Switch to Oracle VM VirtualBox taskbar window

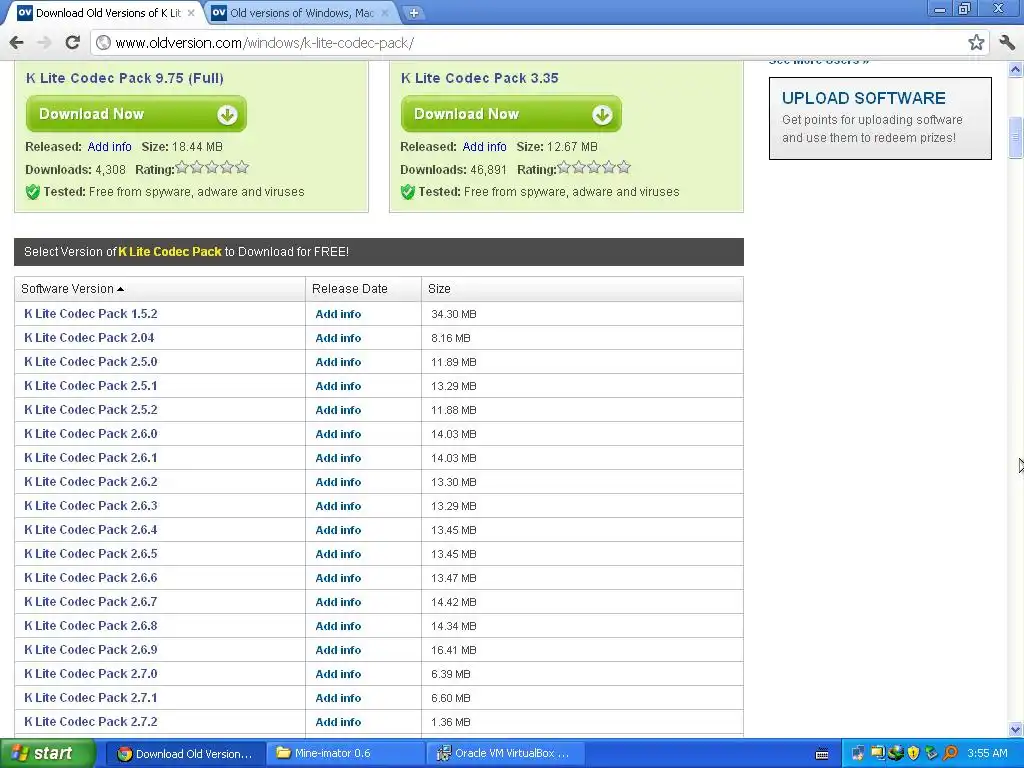coord(505,754)
